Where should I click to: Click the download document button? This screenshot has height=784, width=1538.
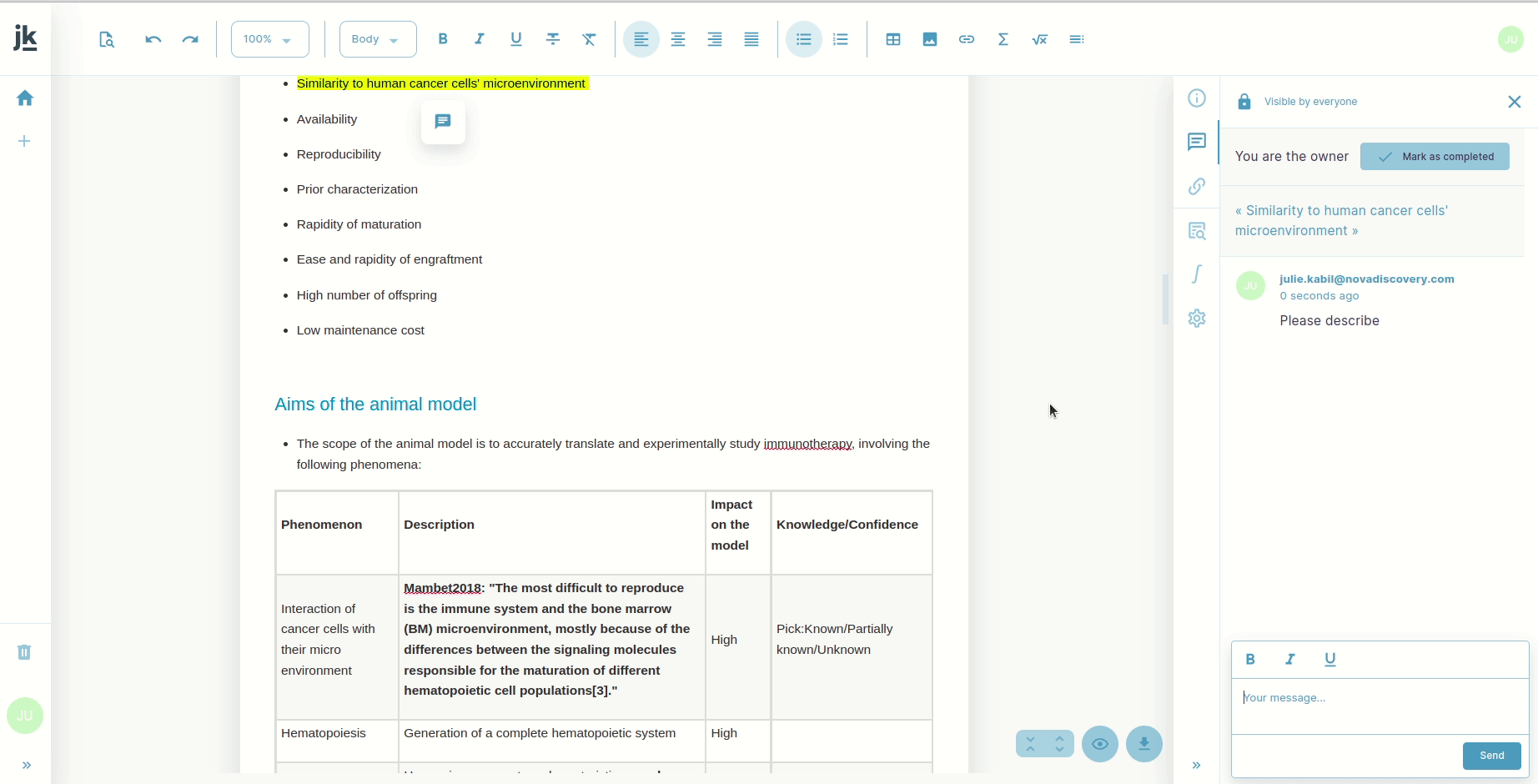[x=1144, y=744]
